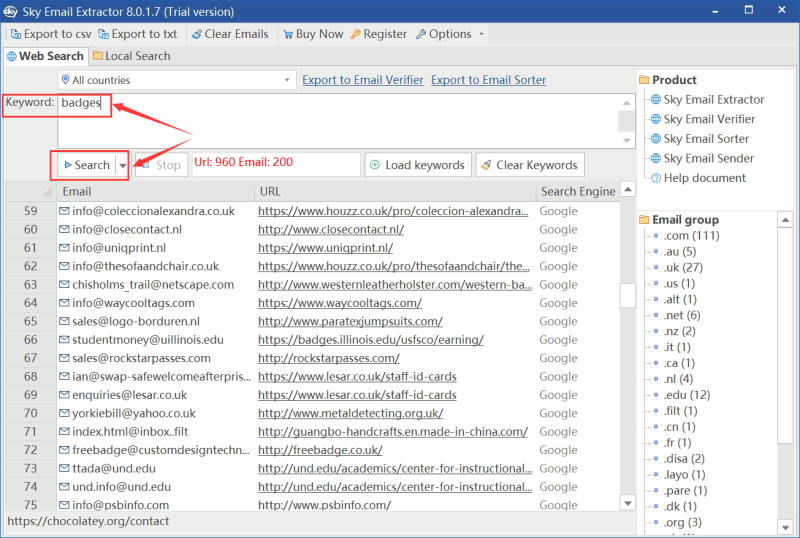
Task: Sort by the URL column header
Action: (x=395, y=191)
